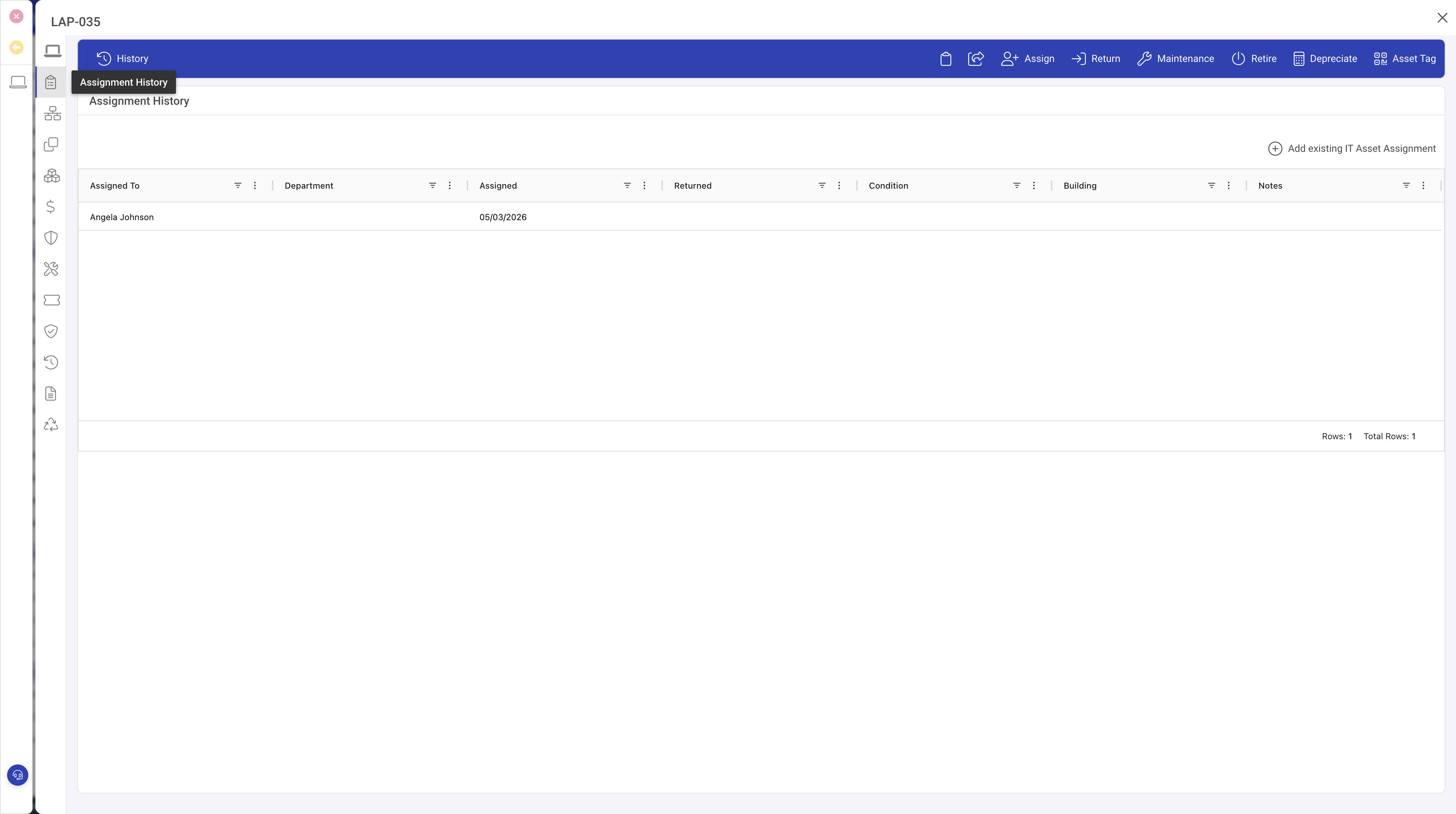Image resolution: width=1456 pixels, height=814 pixels.
Task: Select the Angela Johnson row in the table
Action: pyautogui.click(x=121, y=217)
